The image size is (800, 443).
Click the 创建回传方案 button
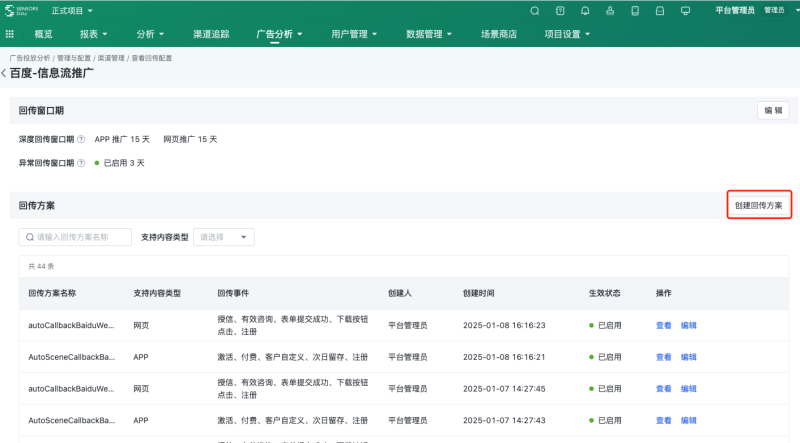pos(759,206)
